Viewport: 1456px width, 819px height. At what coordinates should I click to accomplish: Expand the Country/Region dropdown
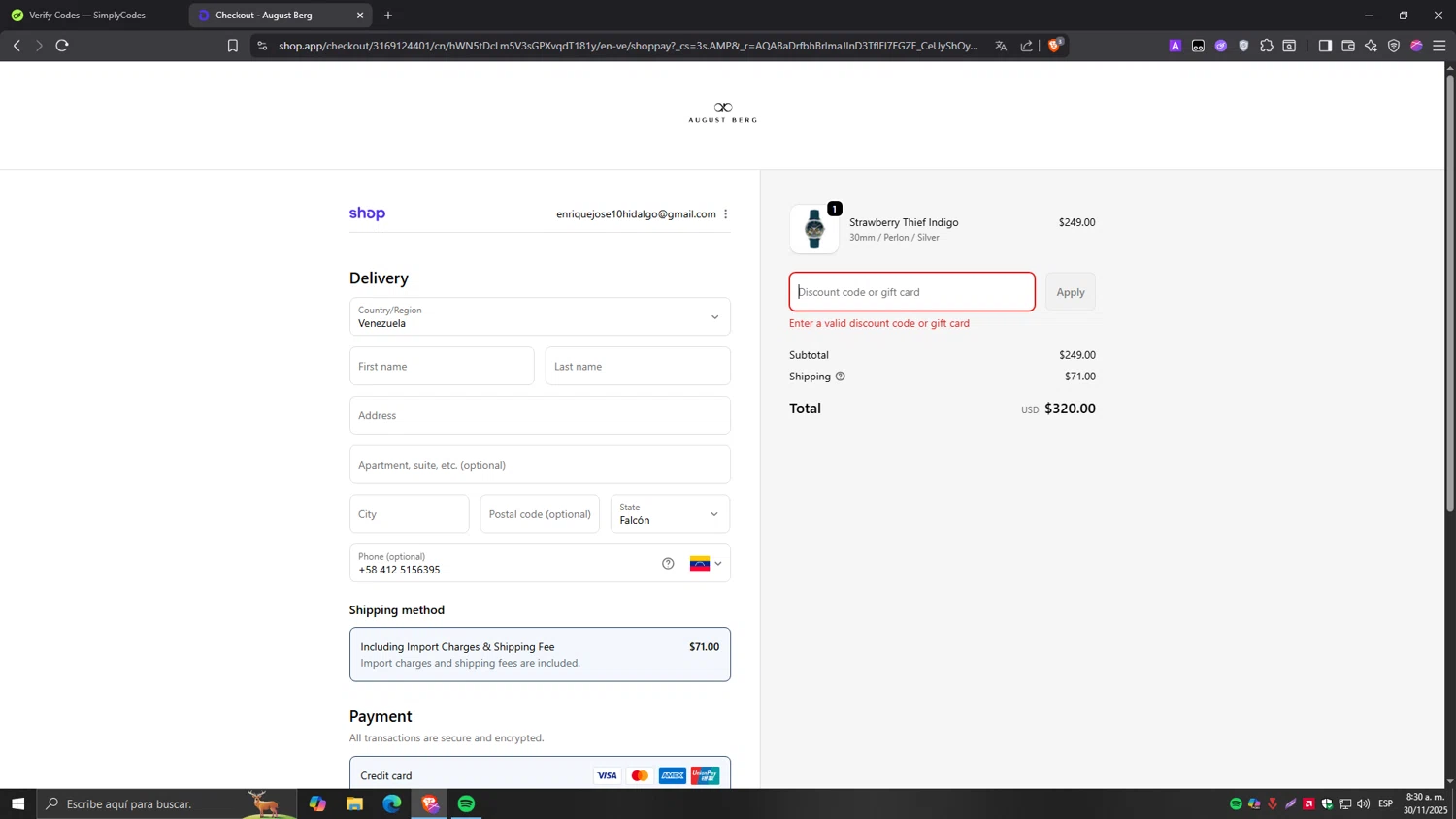(540, 316)
